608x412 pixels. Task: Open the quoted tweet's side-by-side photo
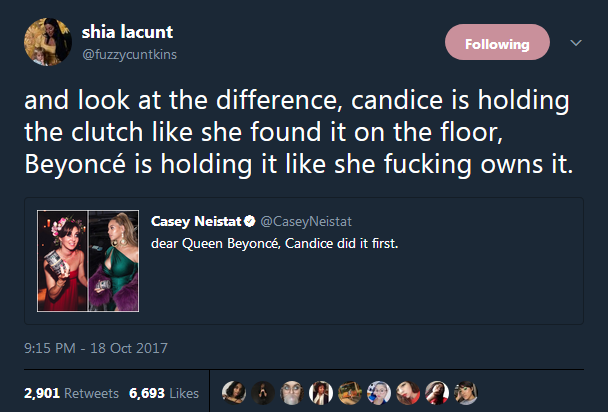89,259
